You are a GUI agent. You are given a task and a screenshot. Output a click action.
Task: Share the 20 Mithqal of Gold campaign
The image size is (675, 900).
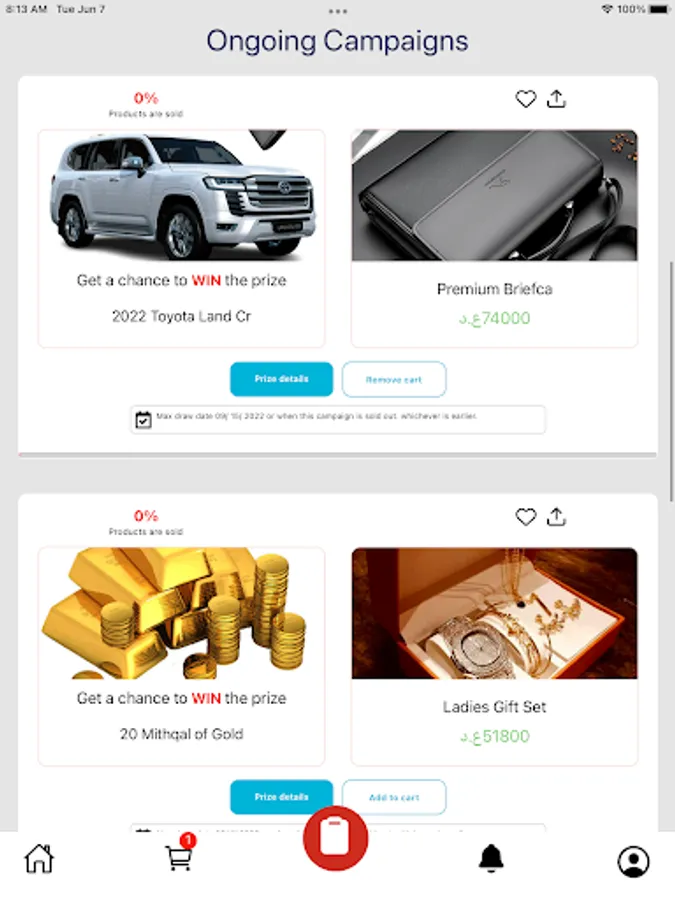click(556, 517)
